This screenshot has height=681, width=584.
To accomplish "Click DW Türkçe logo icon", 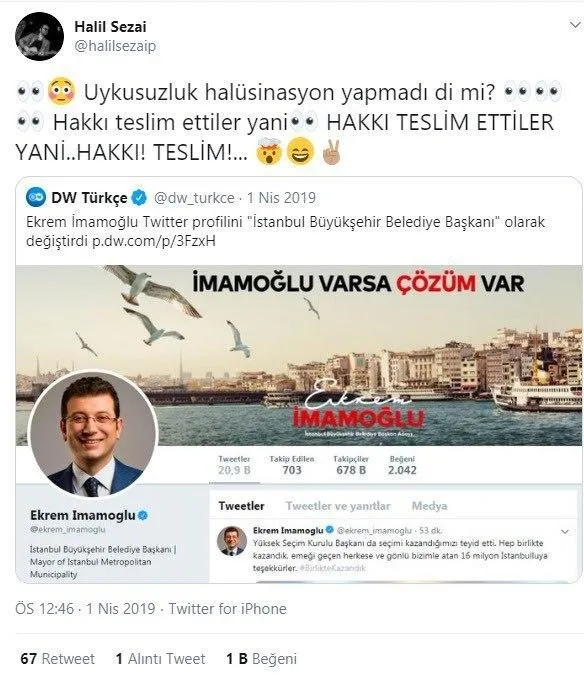I will point(36,198).
